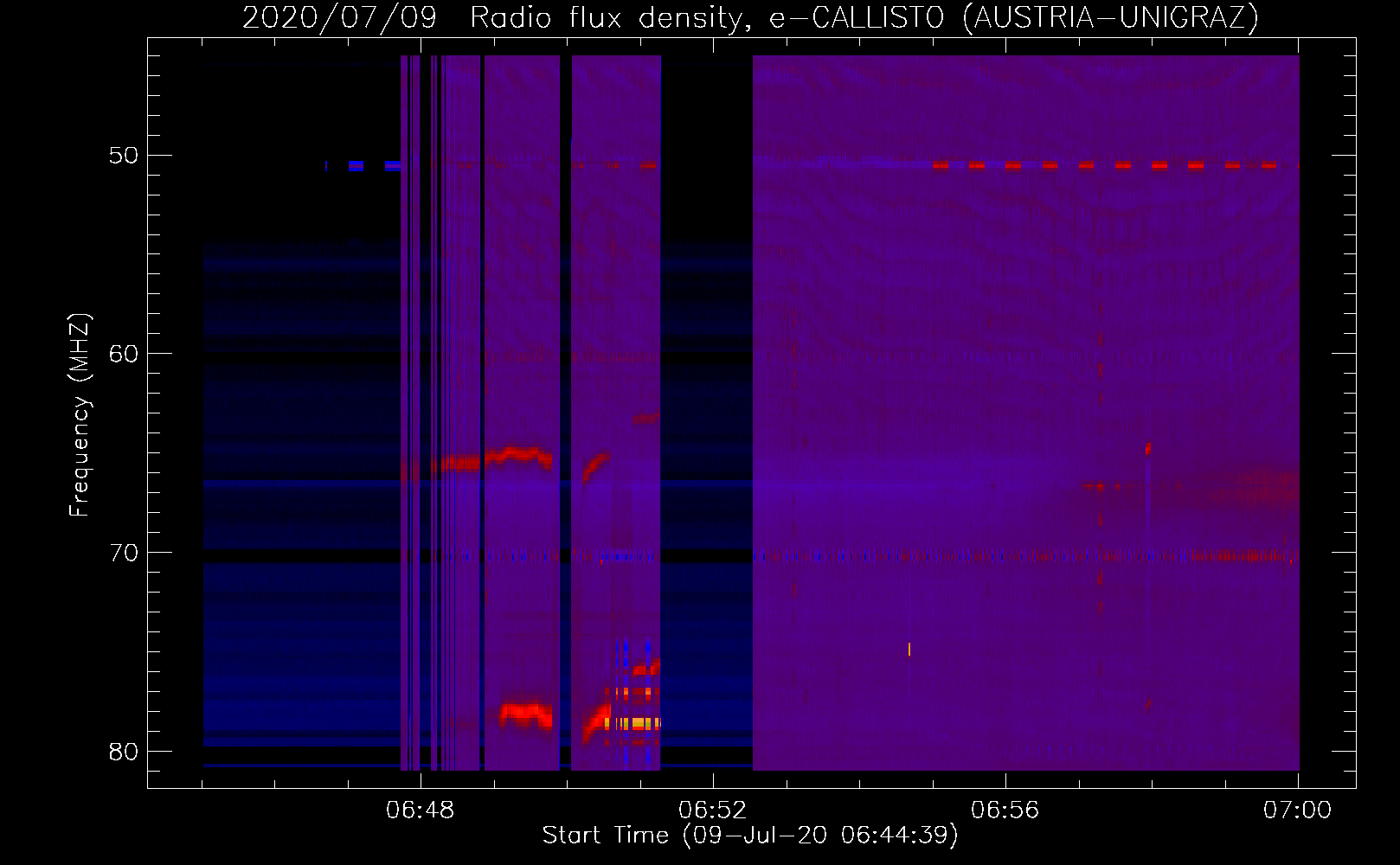The height and width of the screenshot is (865, 1400).
Task: Click the Start Time axis label
Action: click(x=750, y=836)
